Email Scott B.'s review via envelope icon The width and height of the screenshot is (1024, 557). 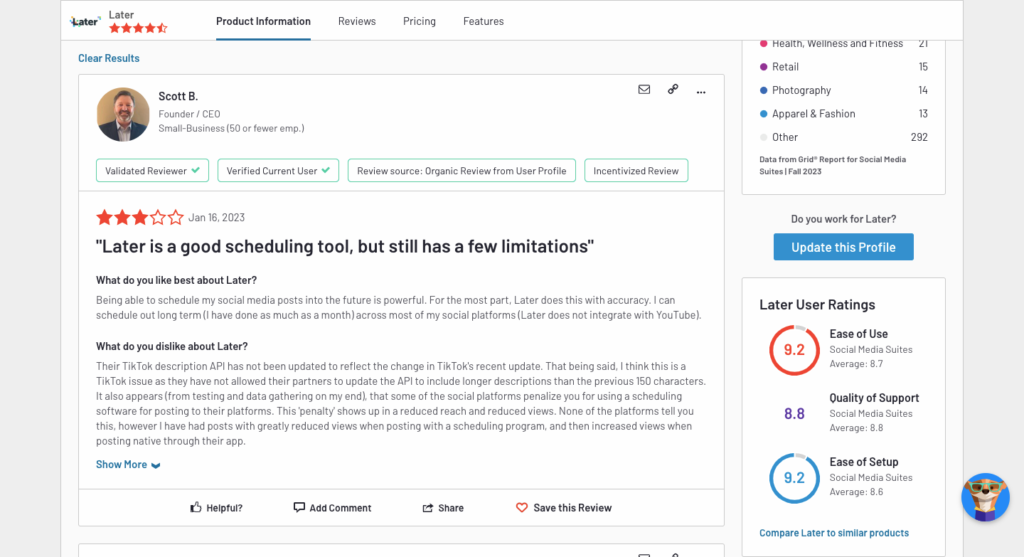coord(644,89)
